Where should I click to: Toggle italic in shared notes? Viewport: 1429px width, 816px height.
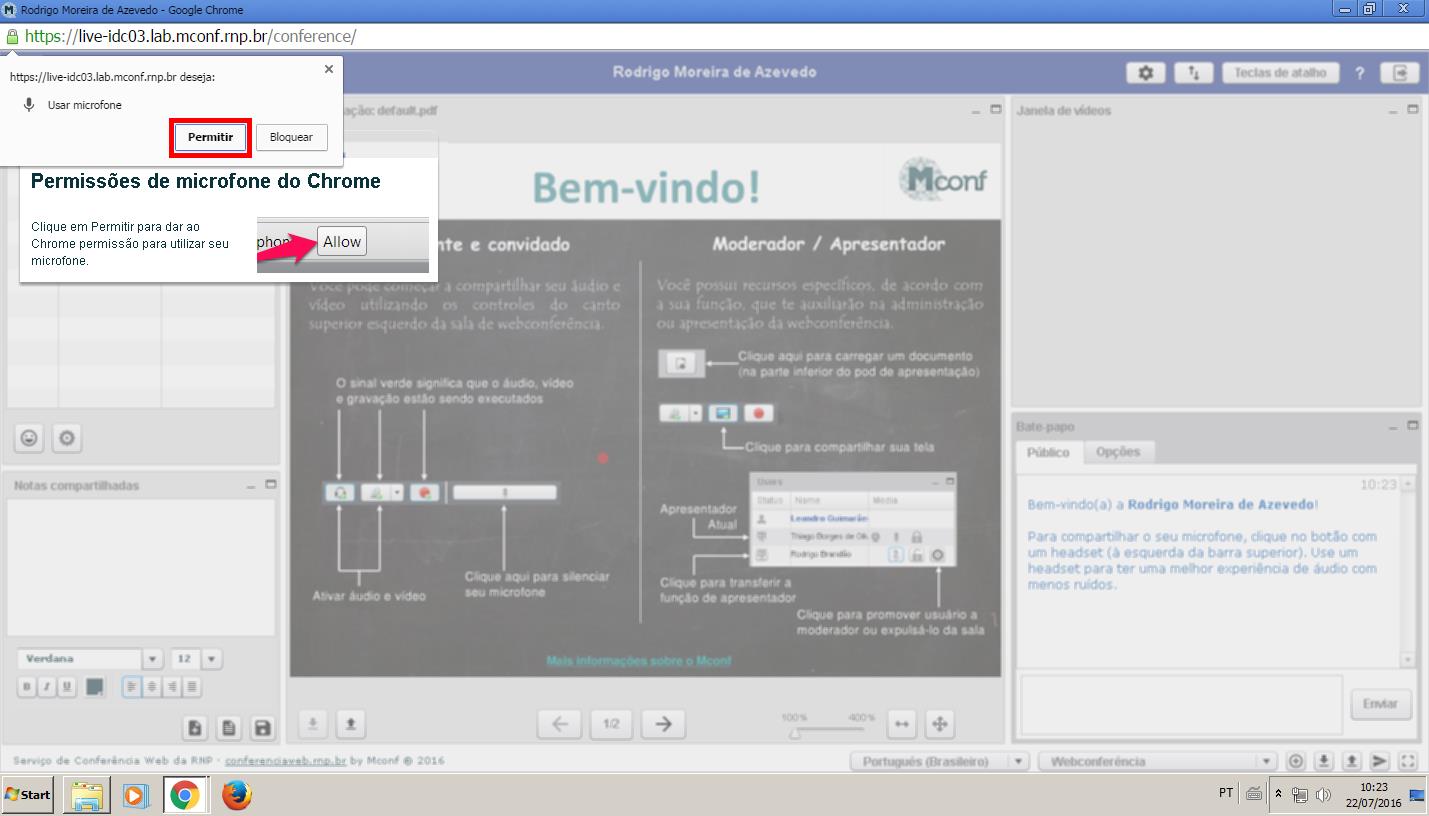47,687
